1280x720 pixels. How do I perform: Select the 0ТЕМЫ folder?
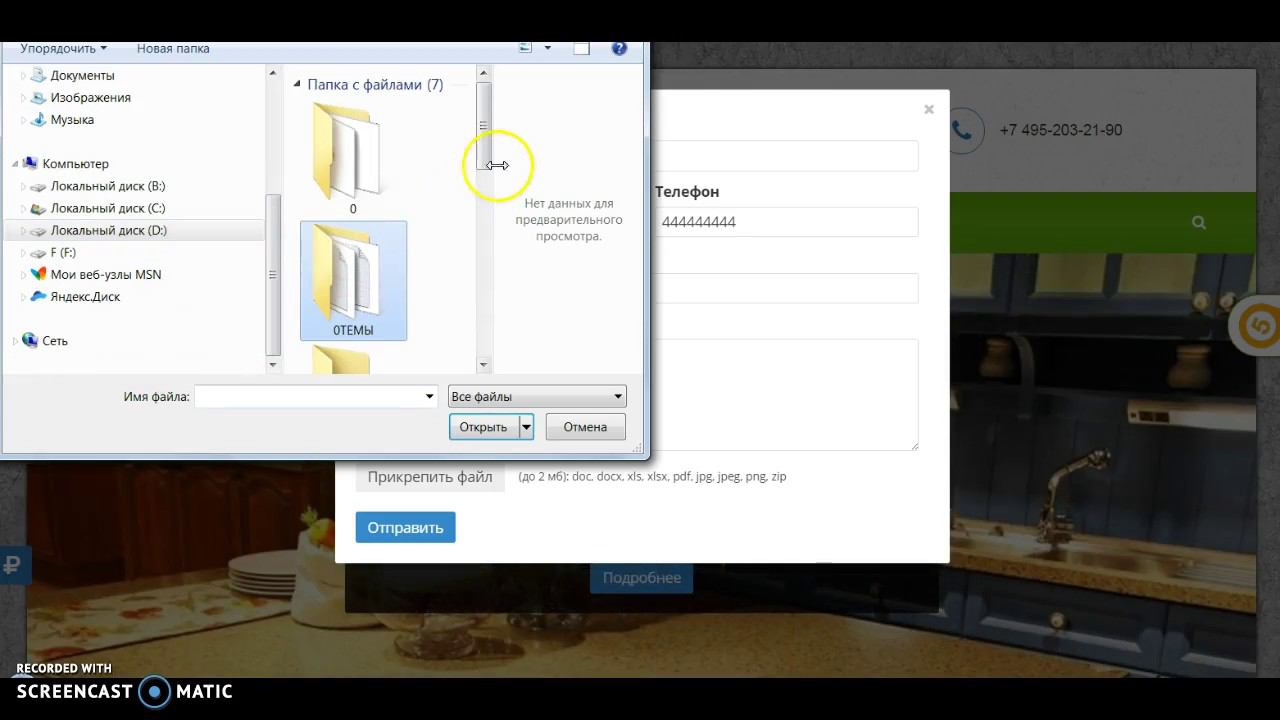[353, 281]
